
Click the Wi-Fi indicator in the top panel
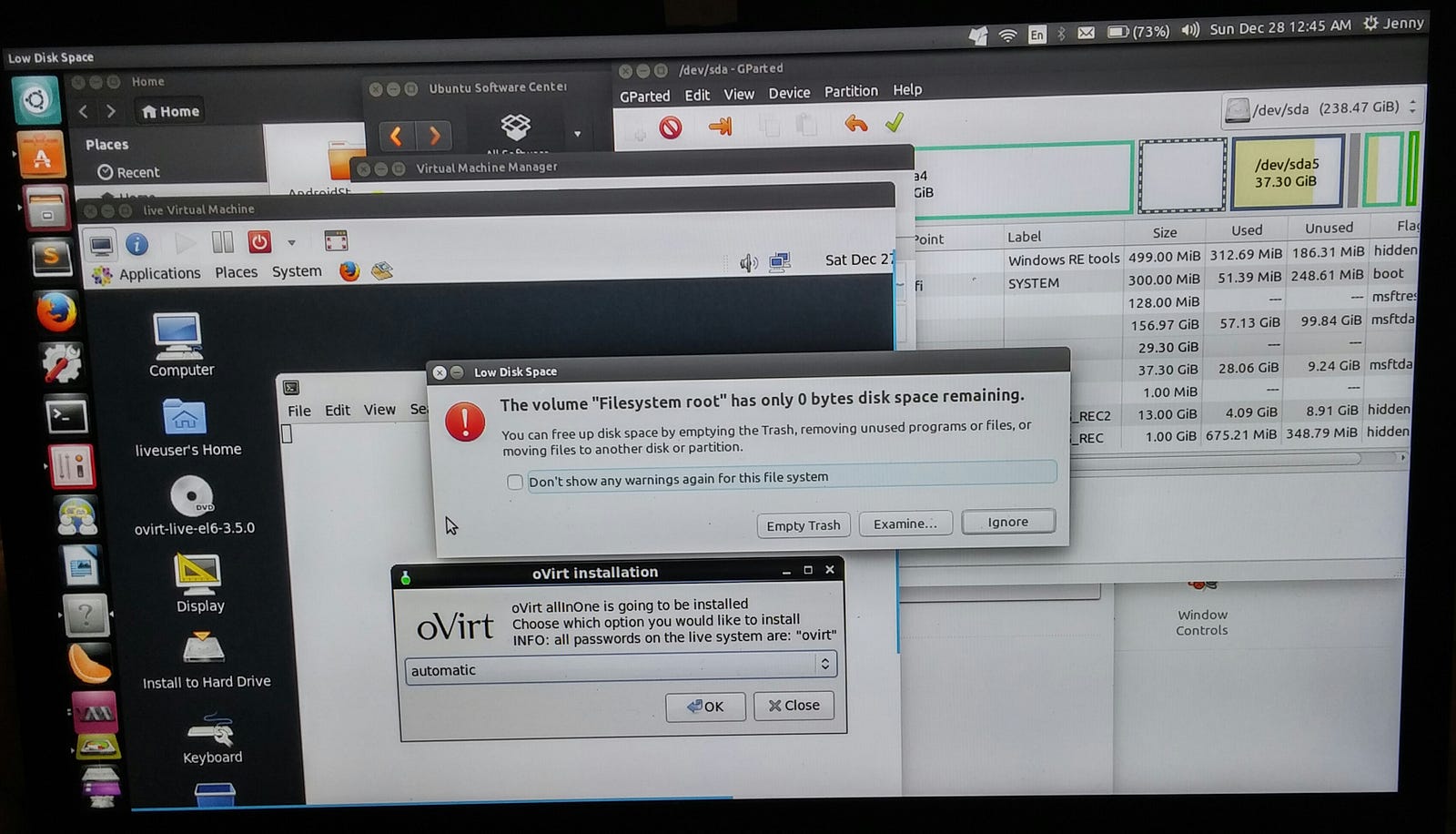click(1007, 36)
